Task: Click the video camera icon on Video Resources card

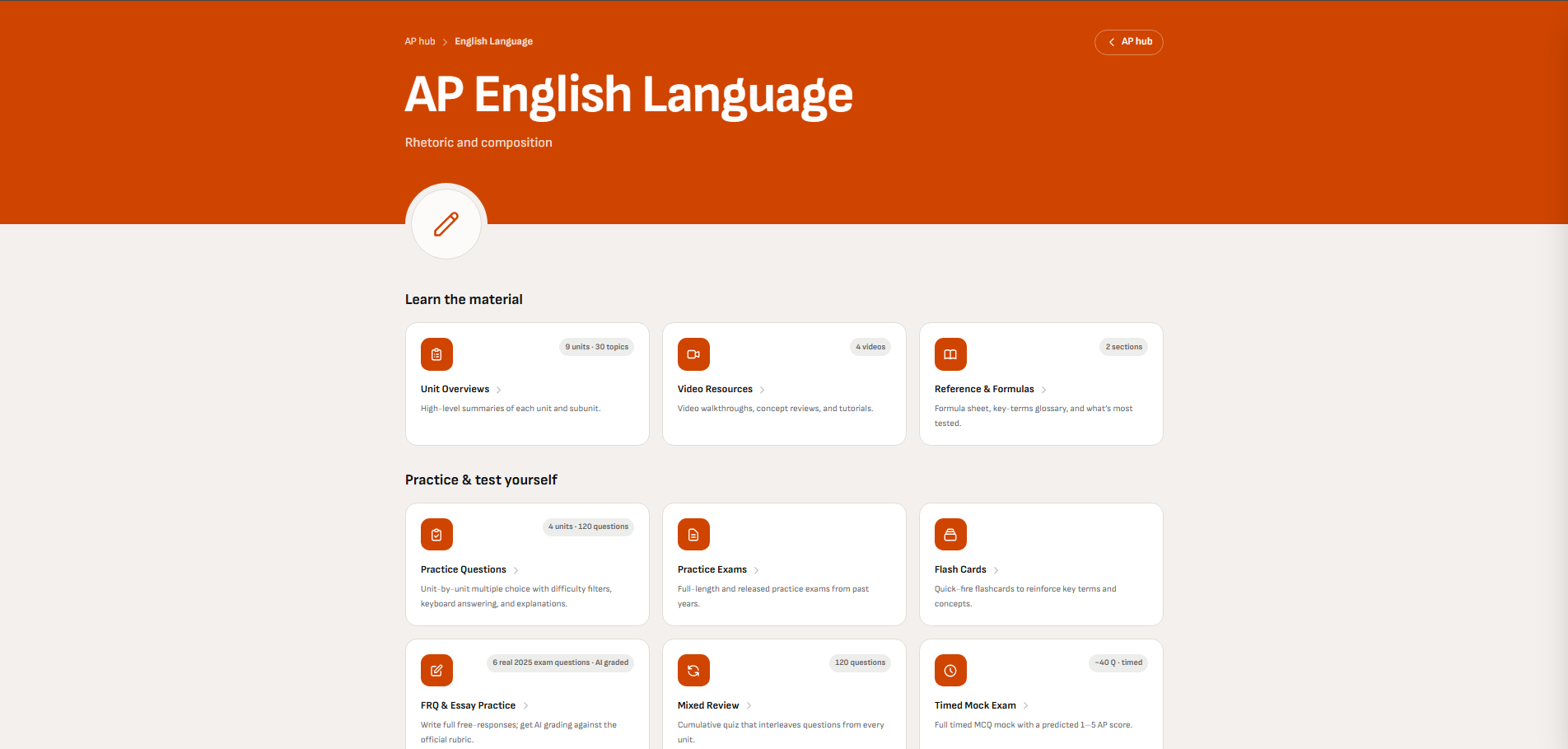Action: [693, 354]
